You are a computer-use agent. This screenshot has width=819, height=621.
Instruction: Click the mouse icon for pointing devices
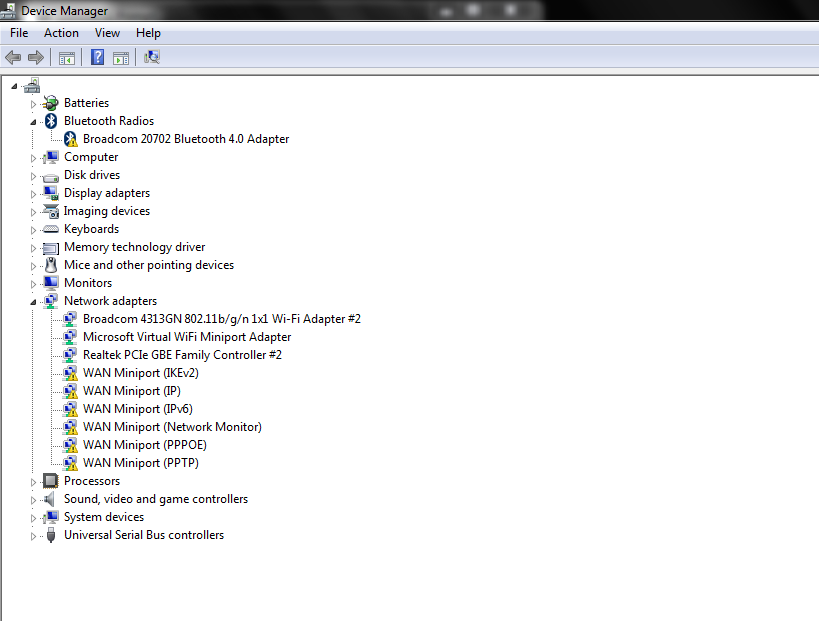[51, 265]
